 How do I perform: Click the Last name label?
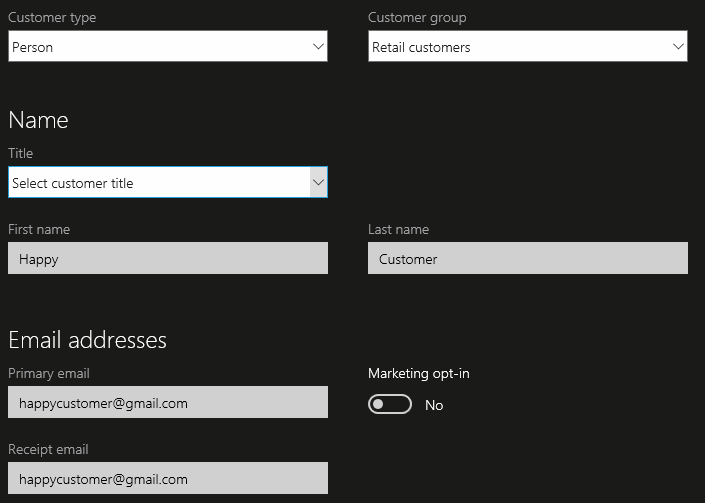398,230
